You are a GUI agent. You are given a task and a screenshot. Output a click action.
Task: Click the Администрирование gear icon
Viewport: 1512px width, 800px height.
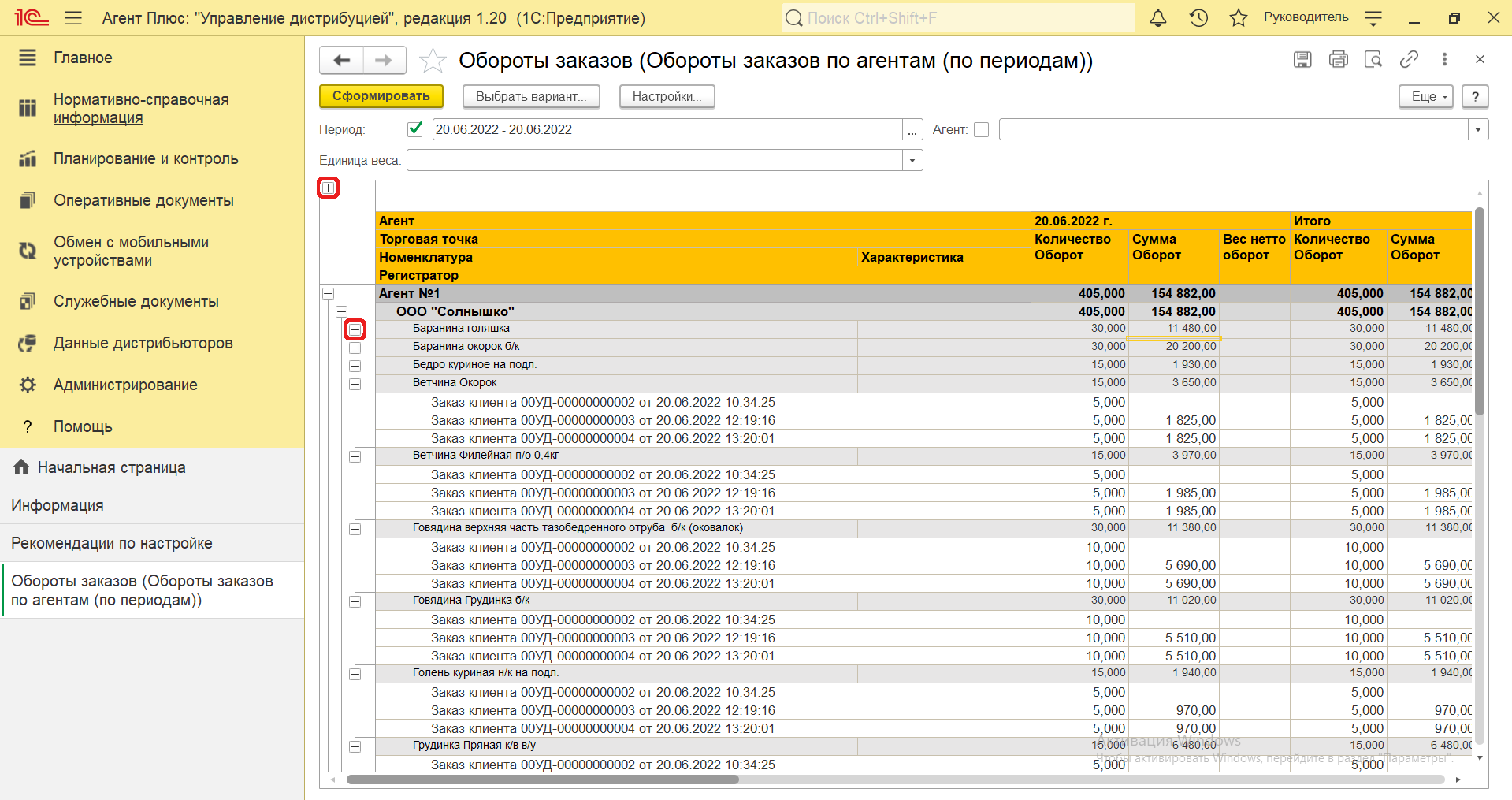click(x=28, y=385)
